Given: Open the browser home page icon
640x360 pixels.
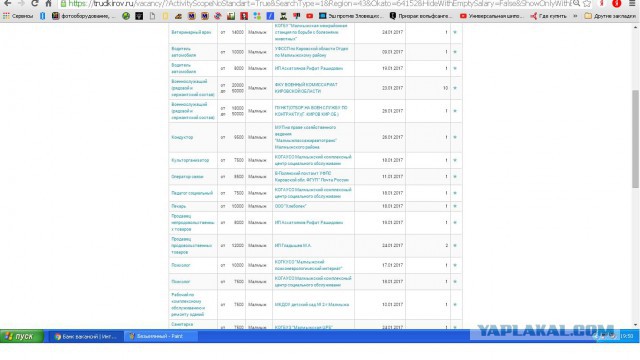Looking at the screenshot, I should [x=48, y=3].
